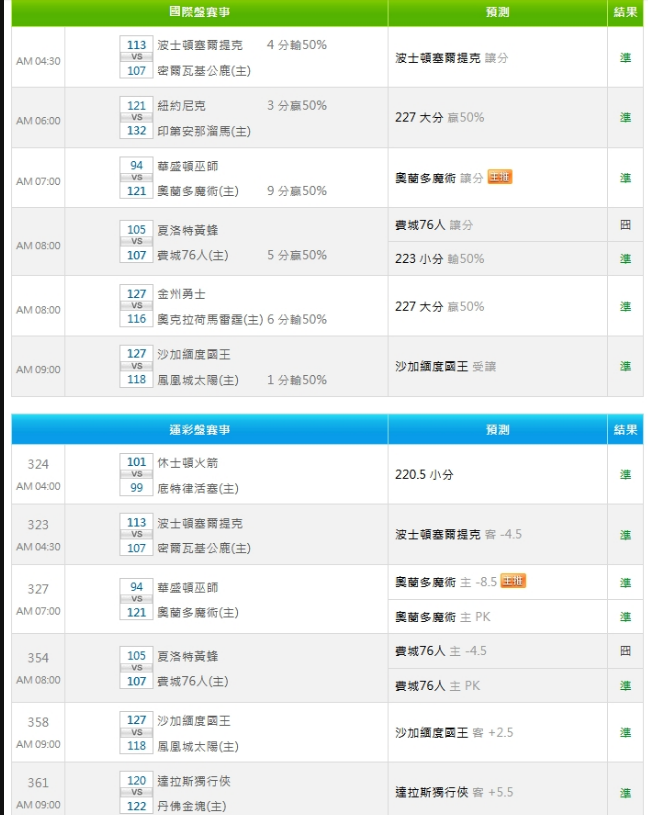The height and width of the screenshot is (815, 648).
Task: Click the 國際盤賽事 table header
Action: tap(200, 12)
